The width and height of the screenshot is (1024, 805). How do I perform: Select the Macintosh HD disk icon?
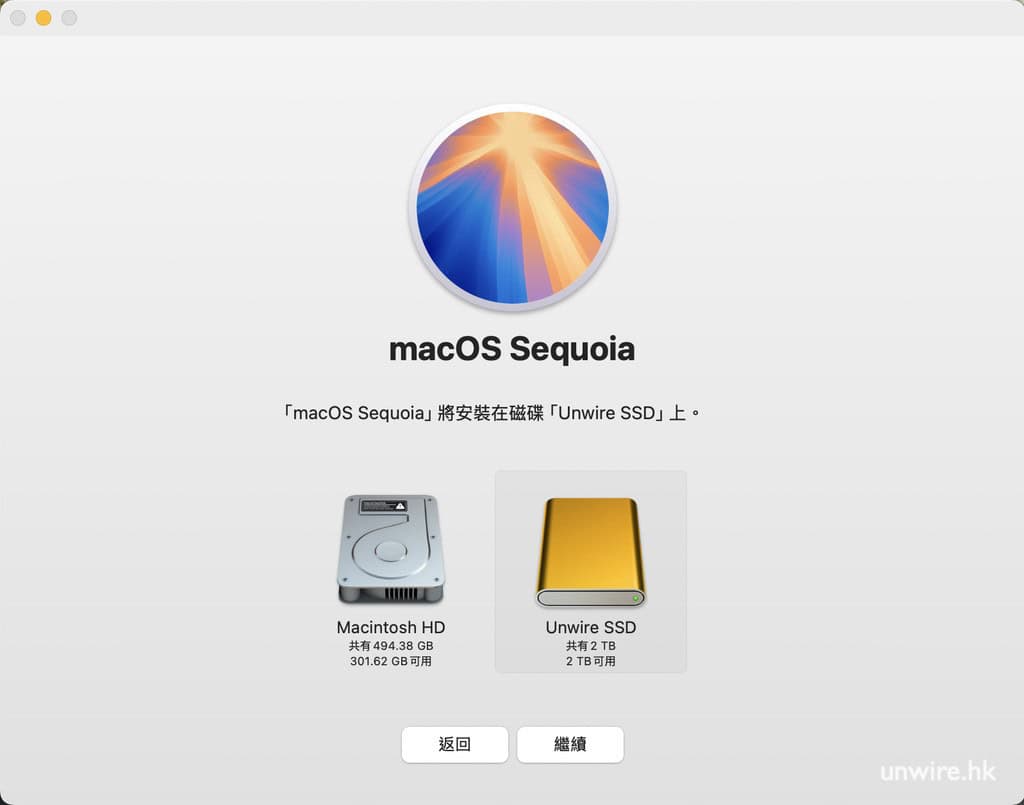(x=391, y=549)
